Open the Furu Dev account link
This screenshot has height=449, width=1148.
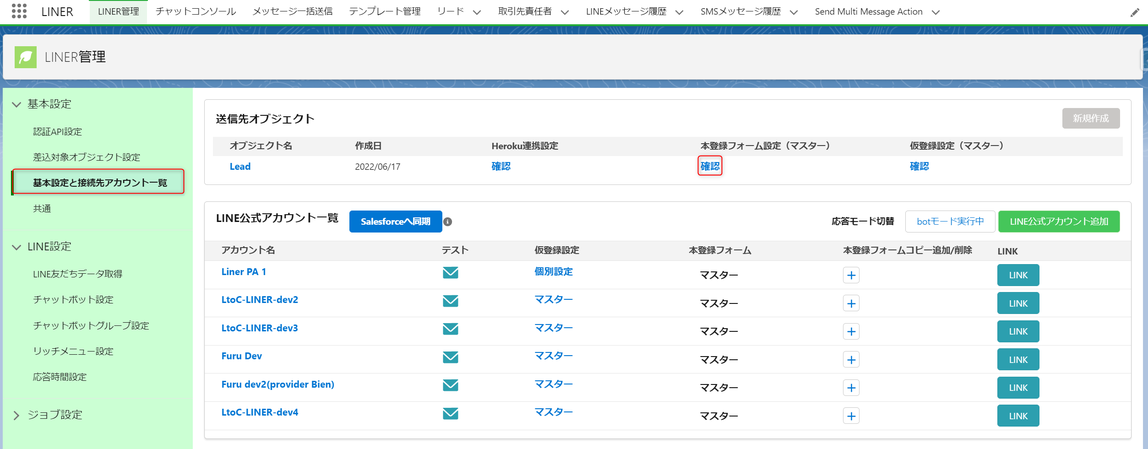[242, 356]
